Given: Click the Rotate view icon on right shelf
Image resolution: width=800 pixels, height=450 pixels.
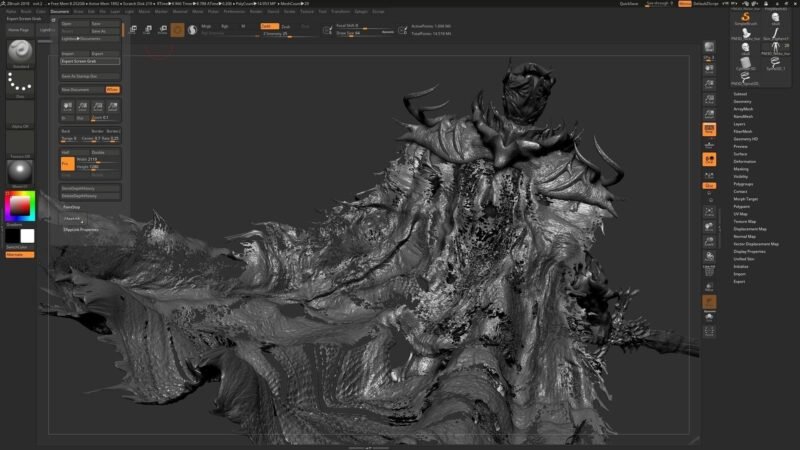Looking at the screenshot, I should 709,257.
